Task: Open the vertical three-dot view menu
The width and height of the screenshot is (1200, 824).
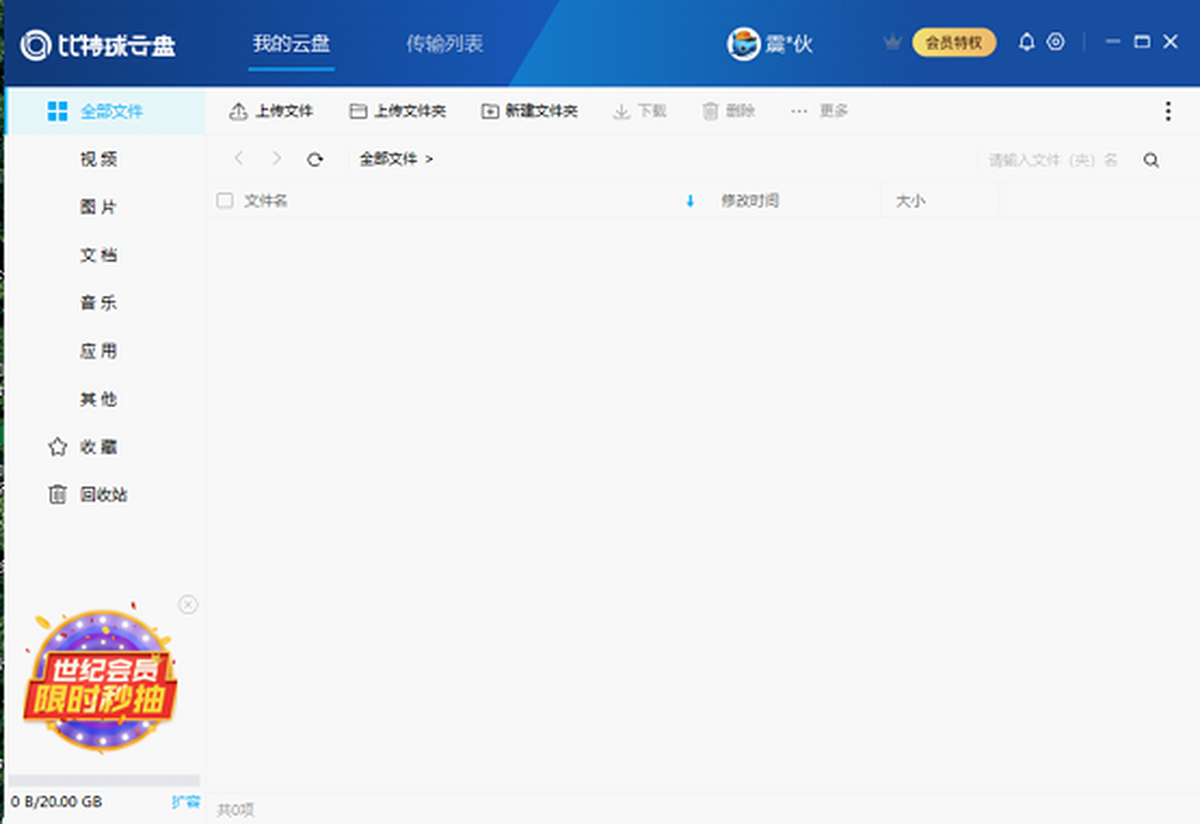Action: [x=1168, y=111]
